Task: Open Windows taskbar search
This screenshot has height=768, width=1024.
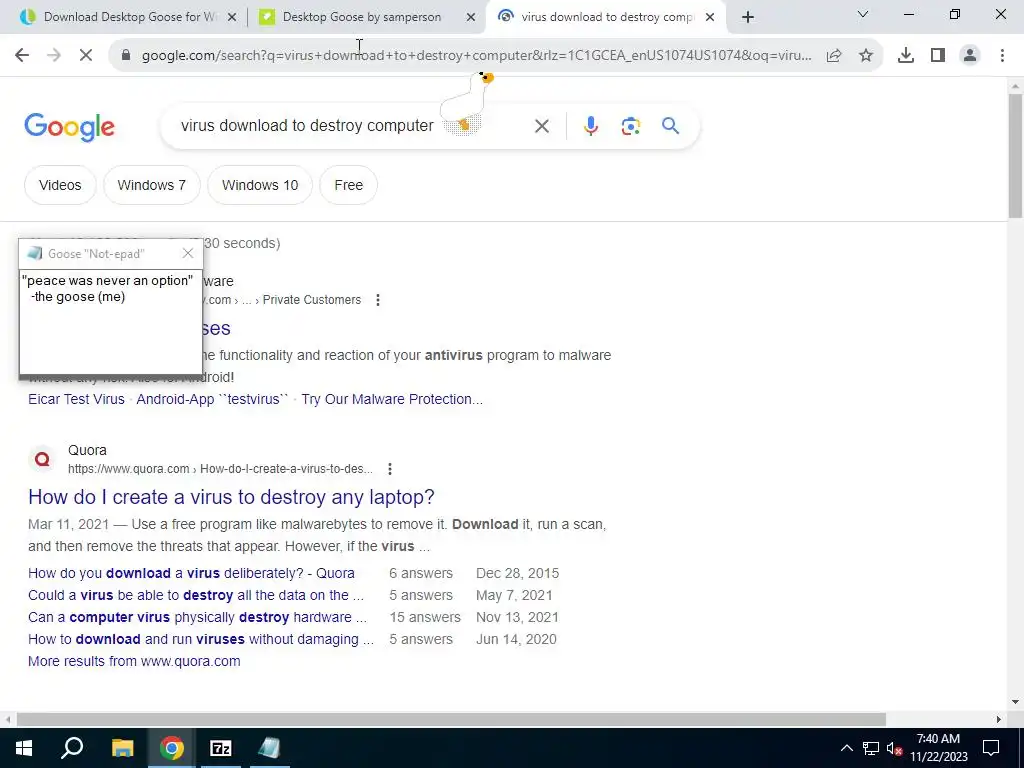Action: click(x=72, y=748)
